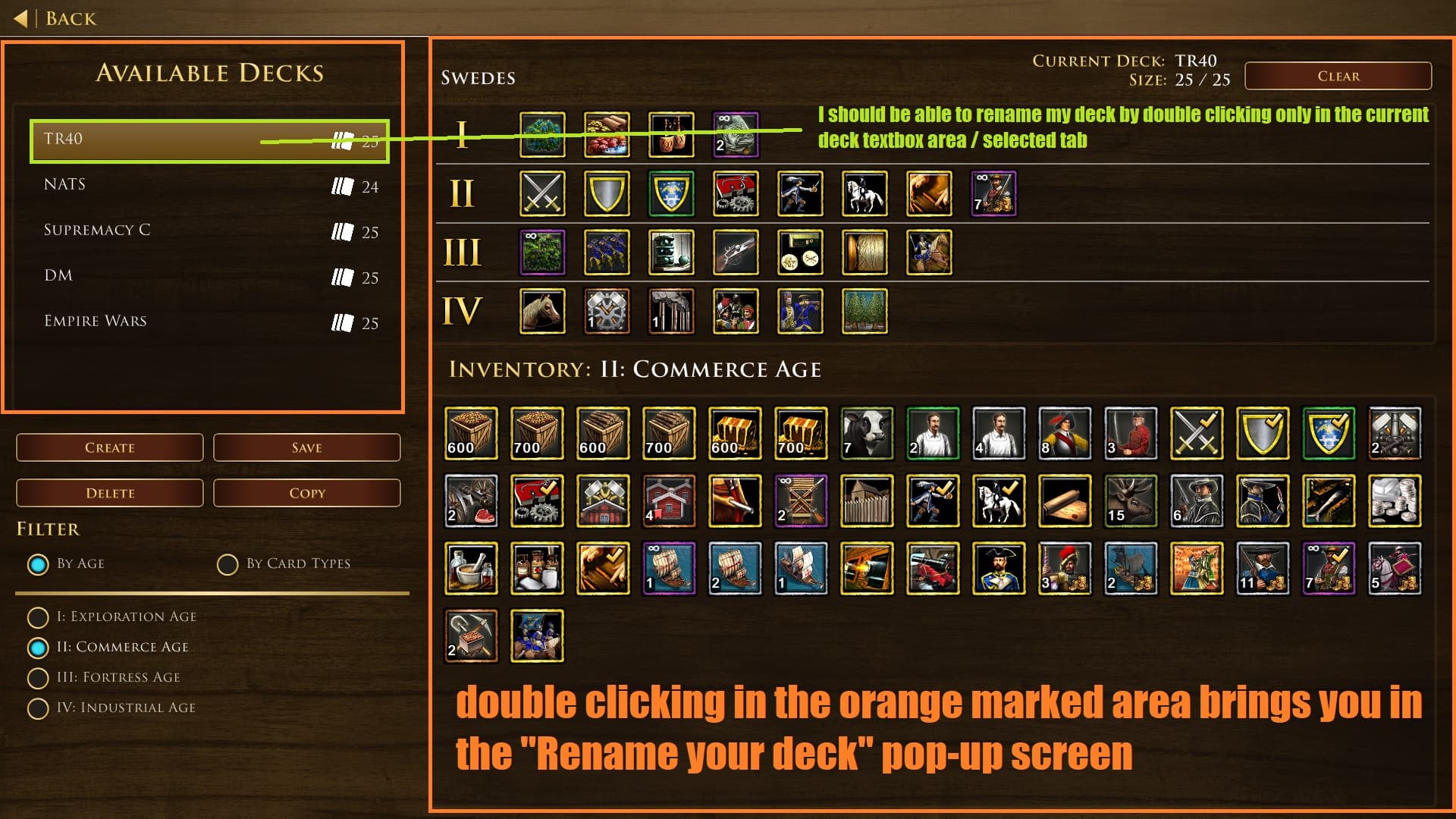Select the silver coins pile card in inventory

(x=1395, y=500)
